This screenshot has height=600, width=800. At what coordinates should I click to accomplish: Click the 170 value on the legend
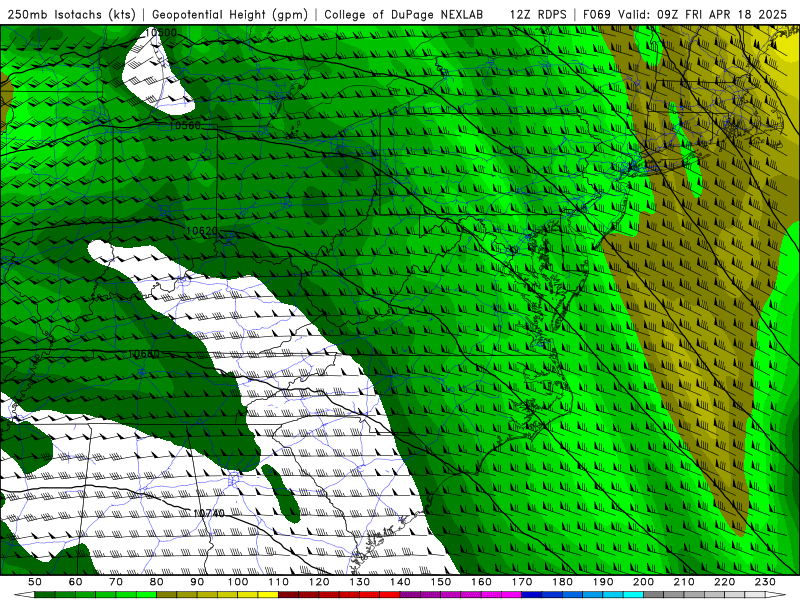point(522,582)
